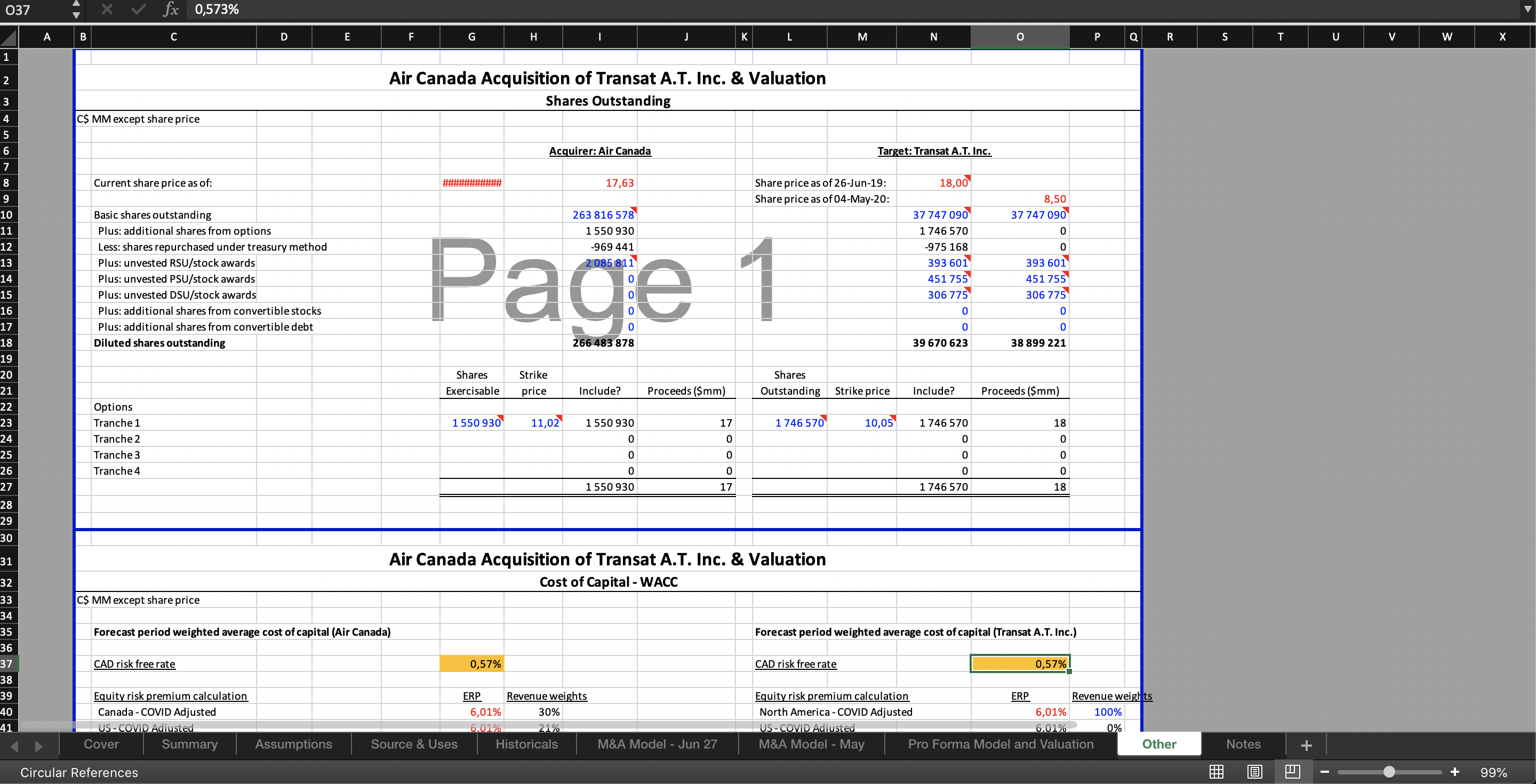This screenshot has width=1536, height=784.
Task: Select Transat repurchased shares -975 168
Action: (934, 247)
